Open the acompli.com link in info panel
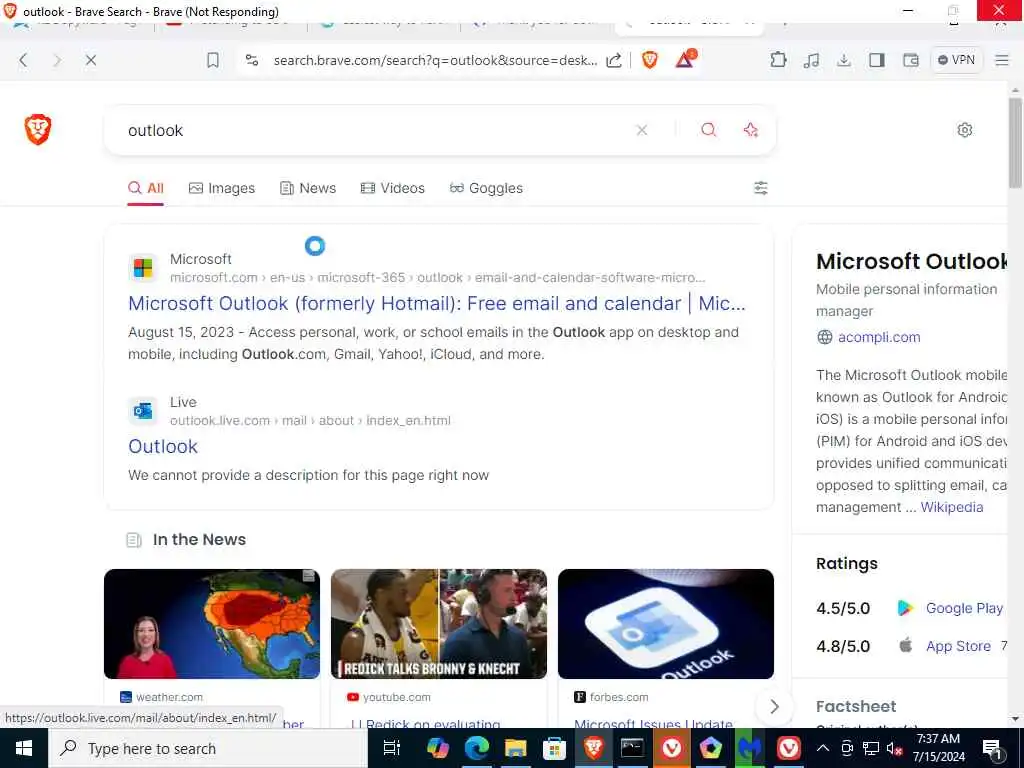1024x768 pixels. [x=879, y=337]
